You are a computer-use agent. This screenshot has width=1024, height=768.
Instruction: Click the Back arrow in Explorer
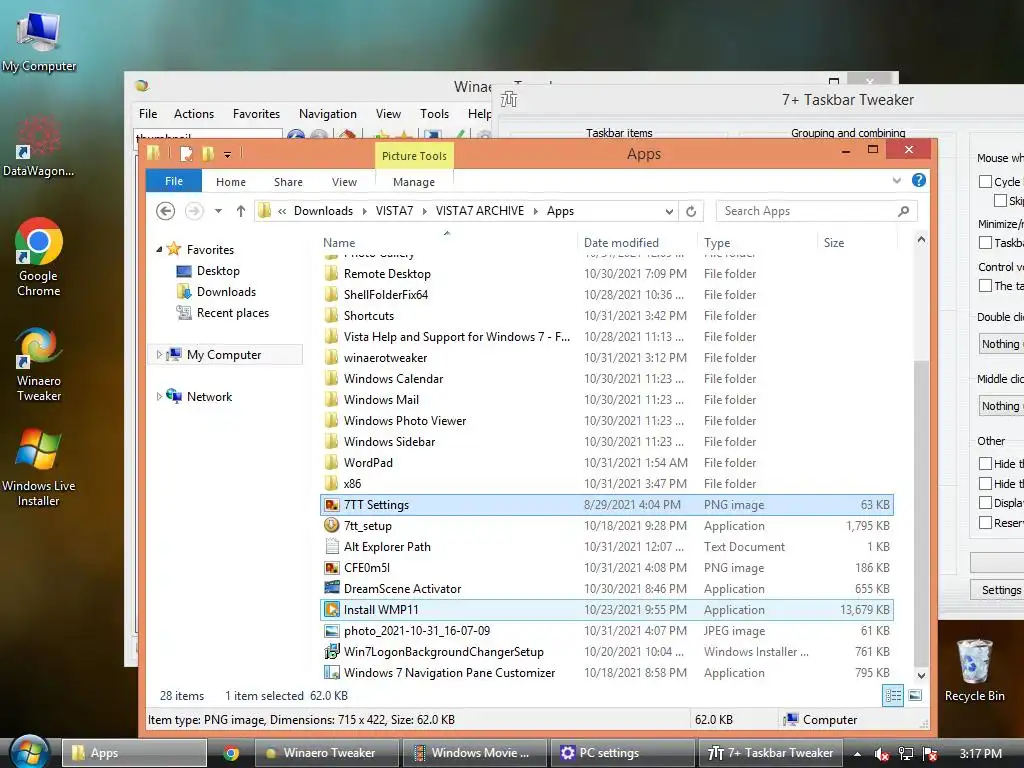click(x=165, y=211)
